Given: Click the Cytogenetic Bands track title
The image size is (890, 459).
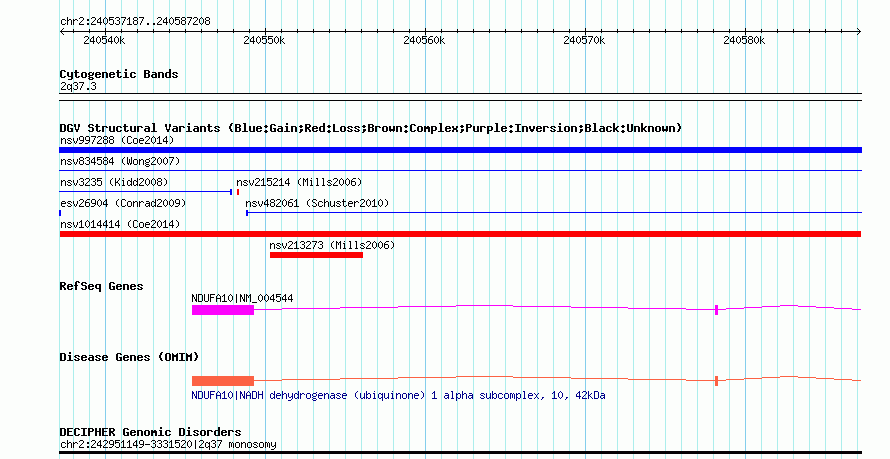Looking at the screenshot, I should pyautogui.click(x=119, y=74).
